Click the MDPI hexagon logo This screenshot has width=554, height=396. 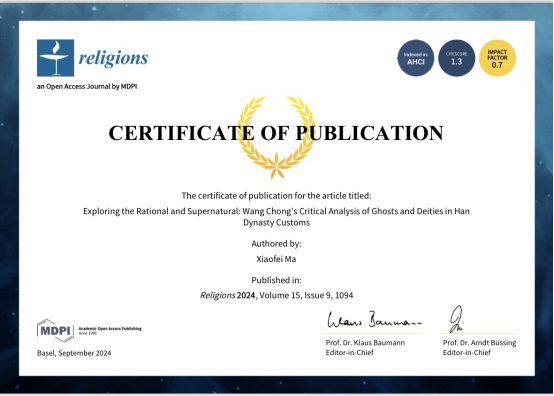[55, 331]
